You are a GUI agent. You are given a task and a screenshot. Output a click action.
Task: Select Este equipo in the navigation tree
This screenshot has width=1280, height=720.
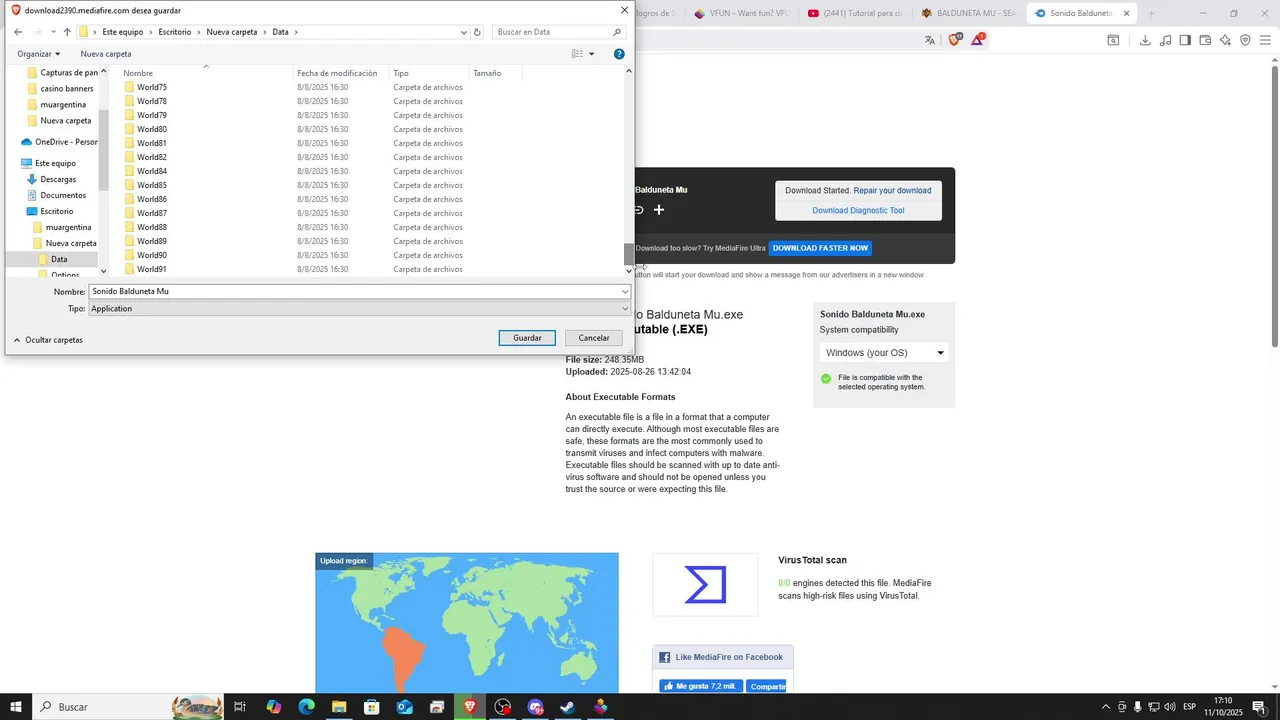pos(48,164)
